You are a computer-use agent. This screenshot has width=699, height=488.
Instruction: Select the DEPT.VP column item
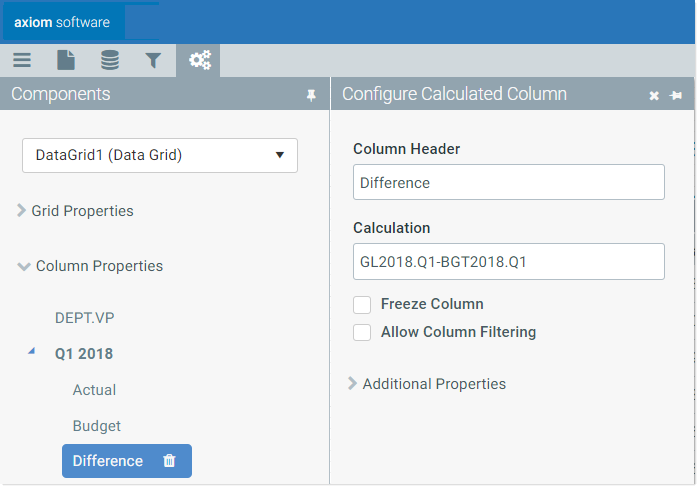coord(84,318)
